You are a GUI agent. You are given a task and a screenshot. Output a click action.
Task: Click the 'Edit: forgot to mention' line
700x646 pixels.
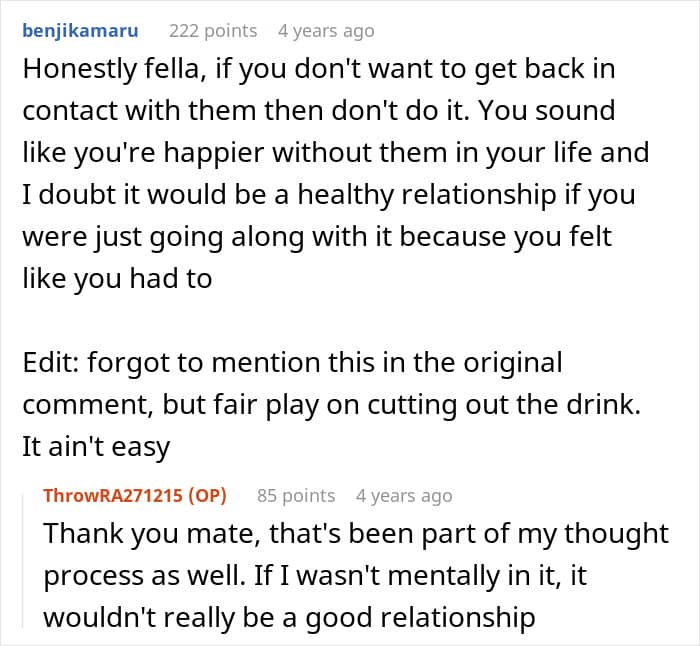click(292, 361)
